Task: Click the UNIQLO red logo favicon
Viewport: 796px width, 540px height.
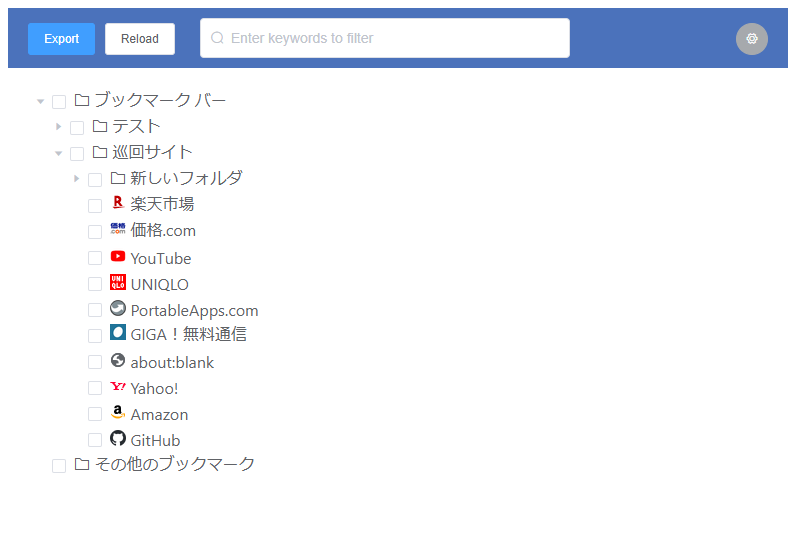Action: pyautogui.click(x=118, y=282)
